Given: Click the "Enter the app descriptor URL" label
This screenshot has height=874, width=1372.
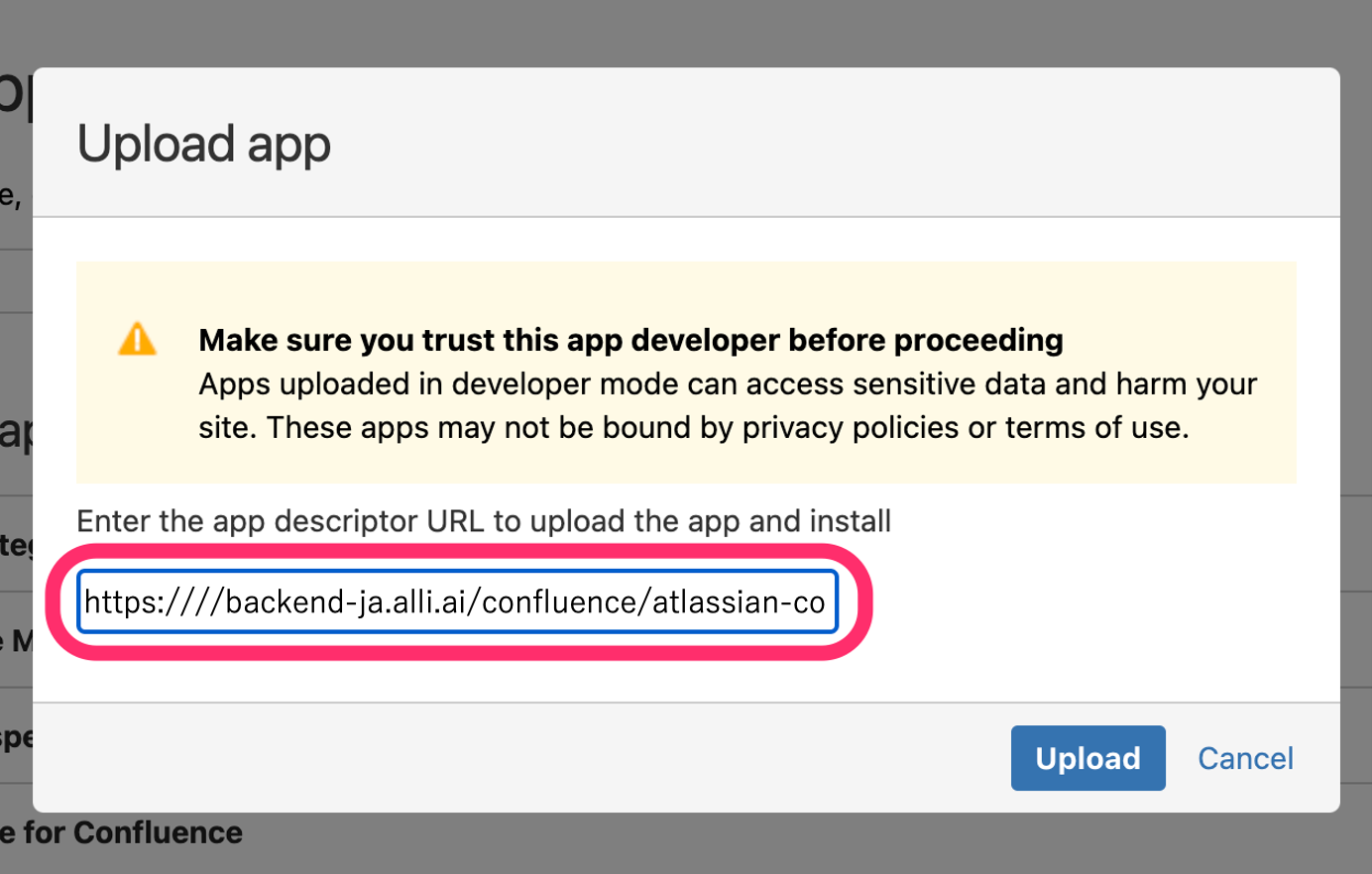Looking at the screenshot, I should [x=484, y=521].
